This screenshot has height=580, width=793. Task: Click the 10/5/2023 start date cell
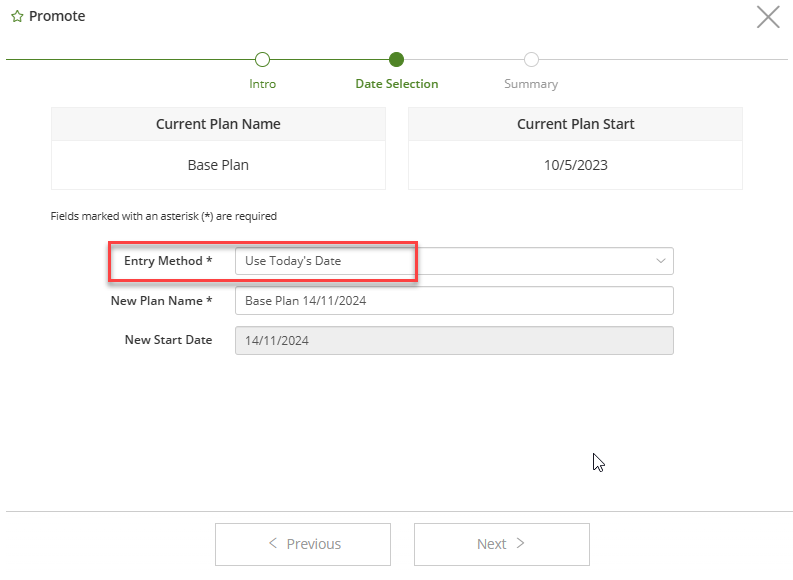pos(576,165)
